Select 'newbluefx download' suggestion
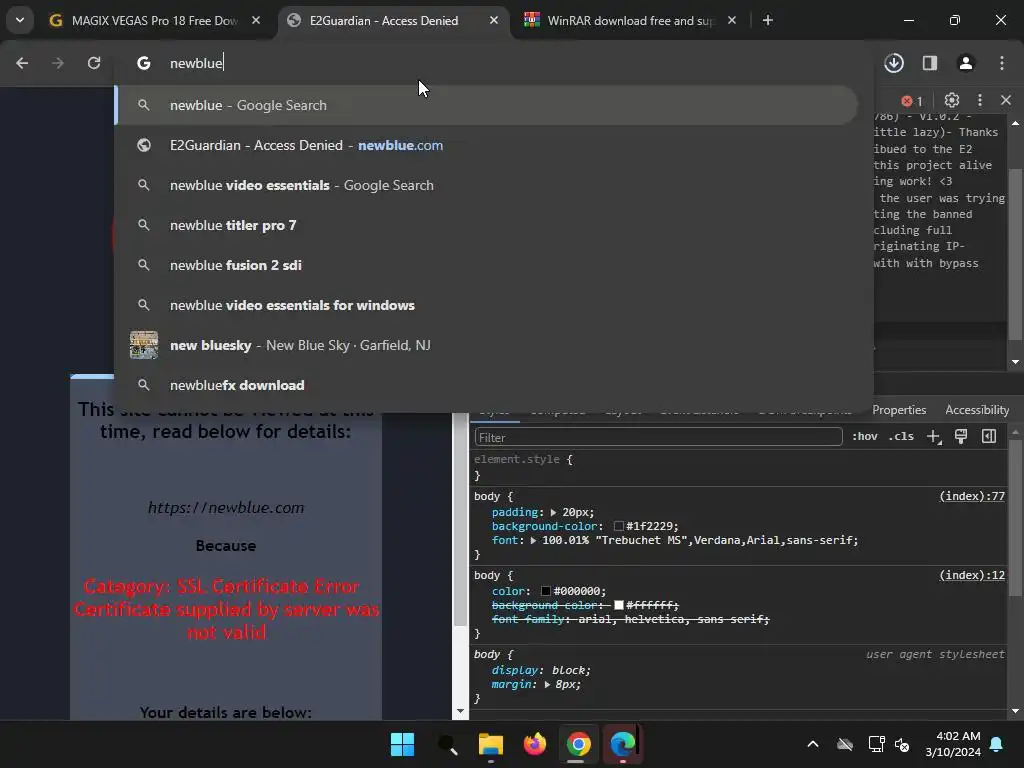Image resolution: width=1024 pixels, height=768 pixels. pyautogui.click(x=487, y=385)
